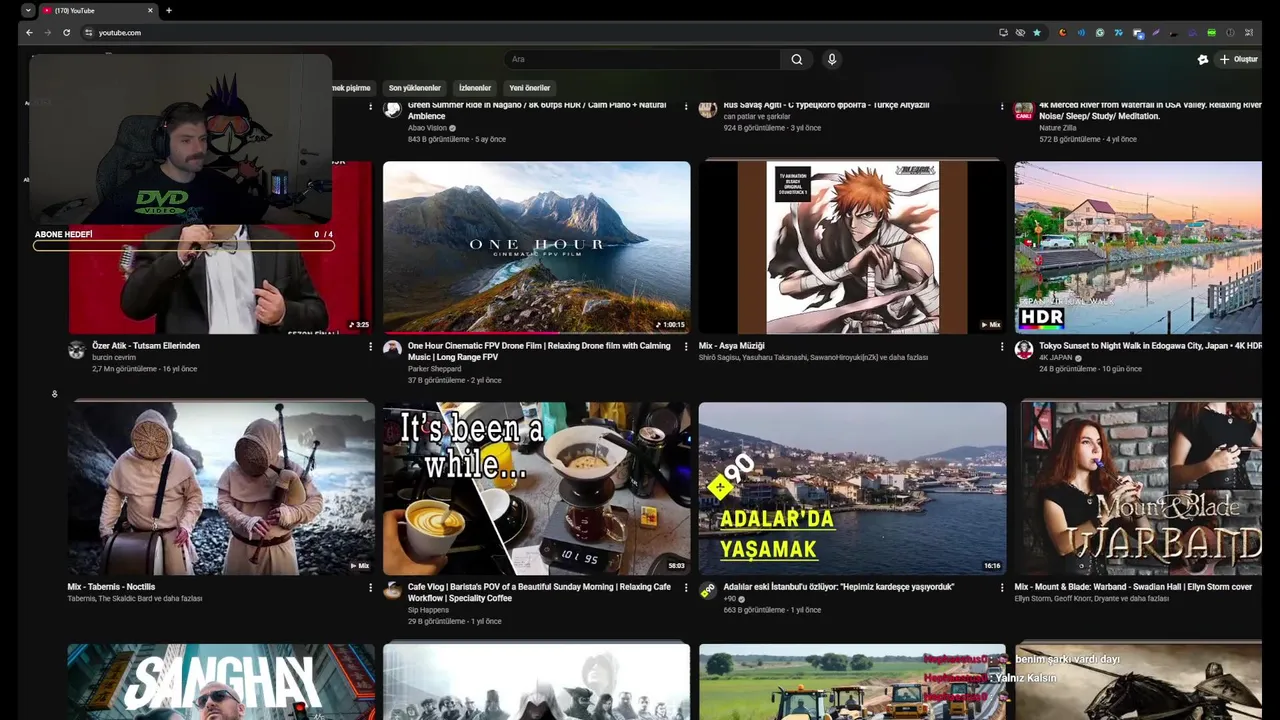1280x720 pixels.
Task: Open the Mix - Mount & Blade: Warband title
Action: (x=1133, y=587)
